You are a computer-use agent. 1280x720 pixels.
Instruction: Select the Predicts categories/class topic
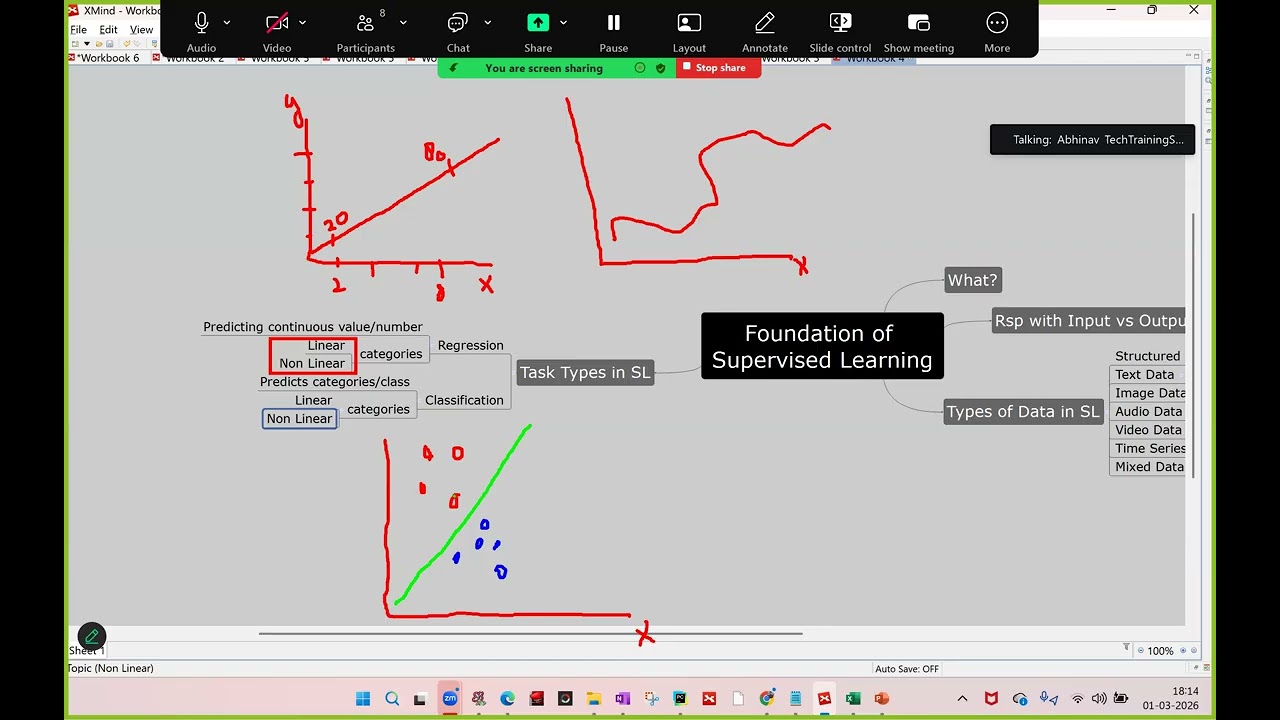pyautogui.click(x=335, y=382)
